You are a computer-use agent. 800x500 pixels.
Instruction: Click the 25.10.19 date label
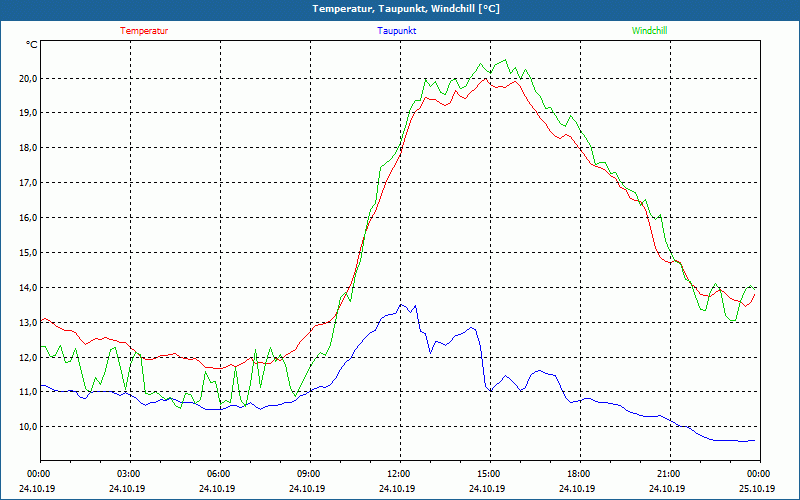coord(757,488)
